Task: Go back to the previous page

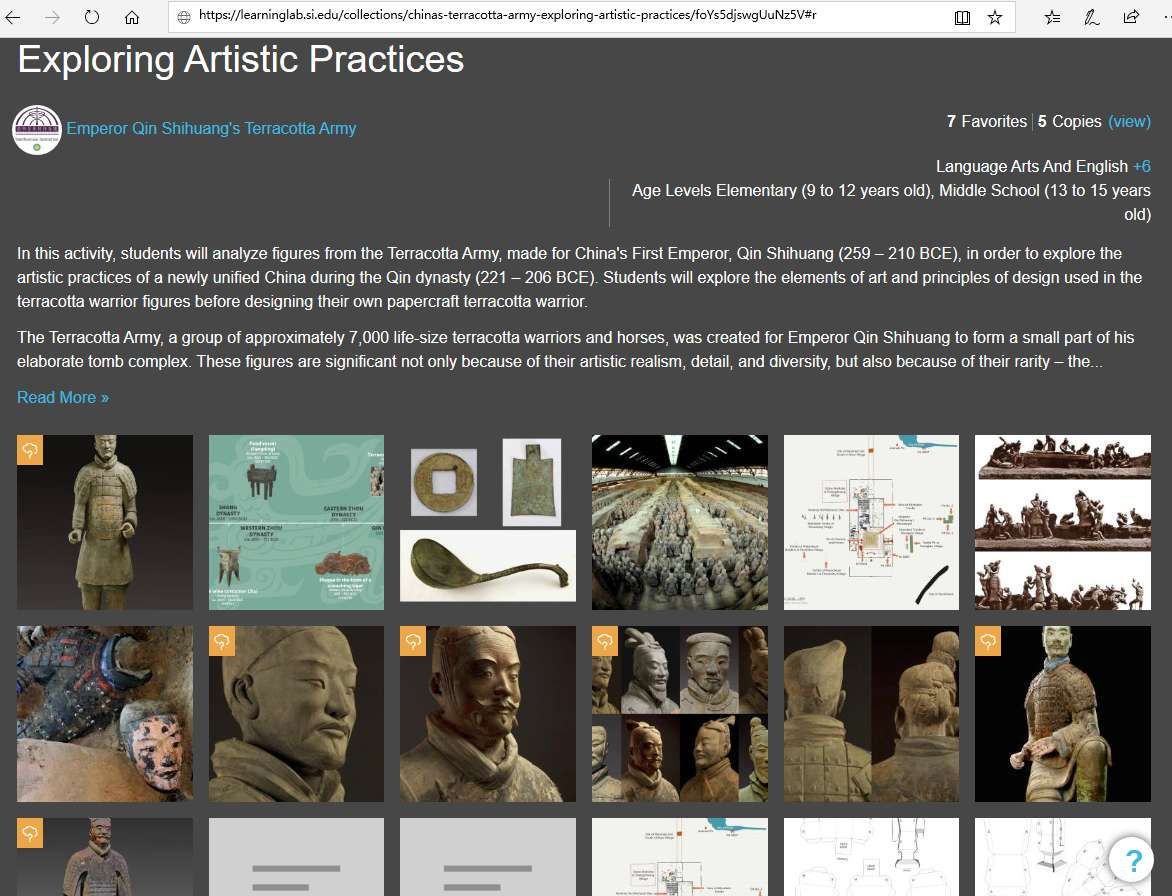Action: pos(14,17)
